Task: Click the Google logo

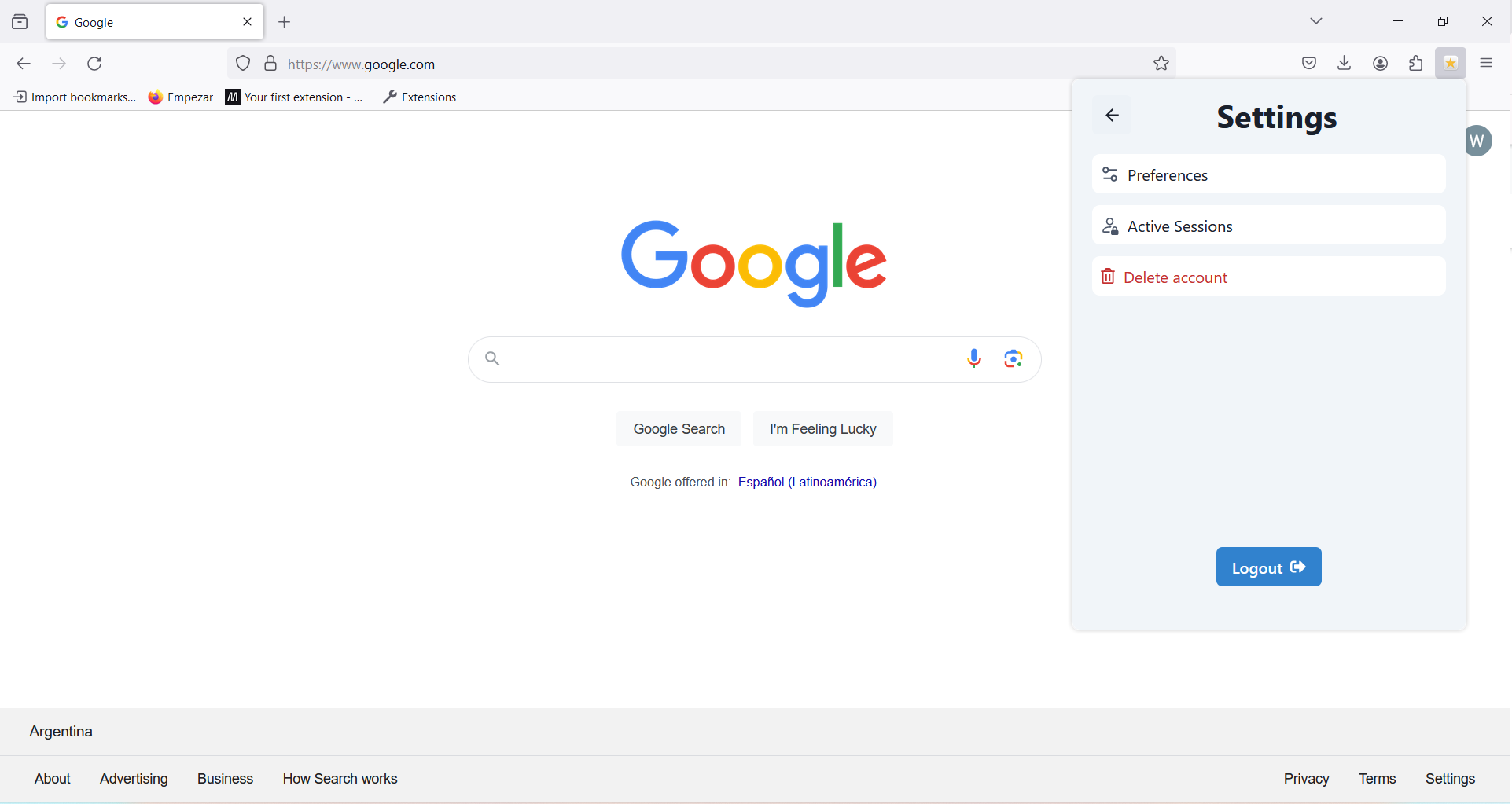Action: click(754, 263)
